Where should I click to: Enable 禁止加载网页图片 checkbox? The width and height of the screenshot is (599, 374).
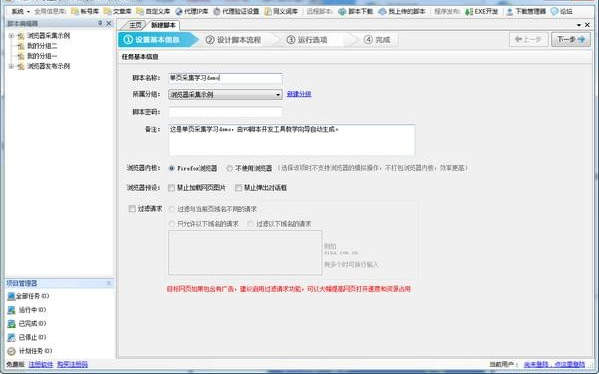click(172, 188)
